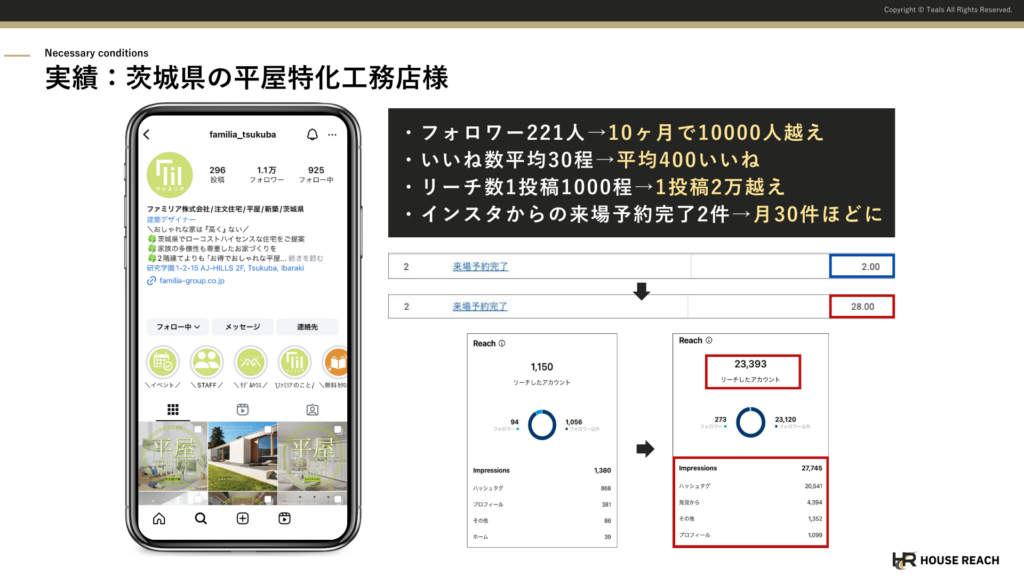Click the donut chart in 23,393 panel
Screen dimensions: 1024x576
(x=750, y=422)
